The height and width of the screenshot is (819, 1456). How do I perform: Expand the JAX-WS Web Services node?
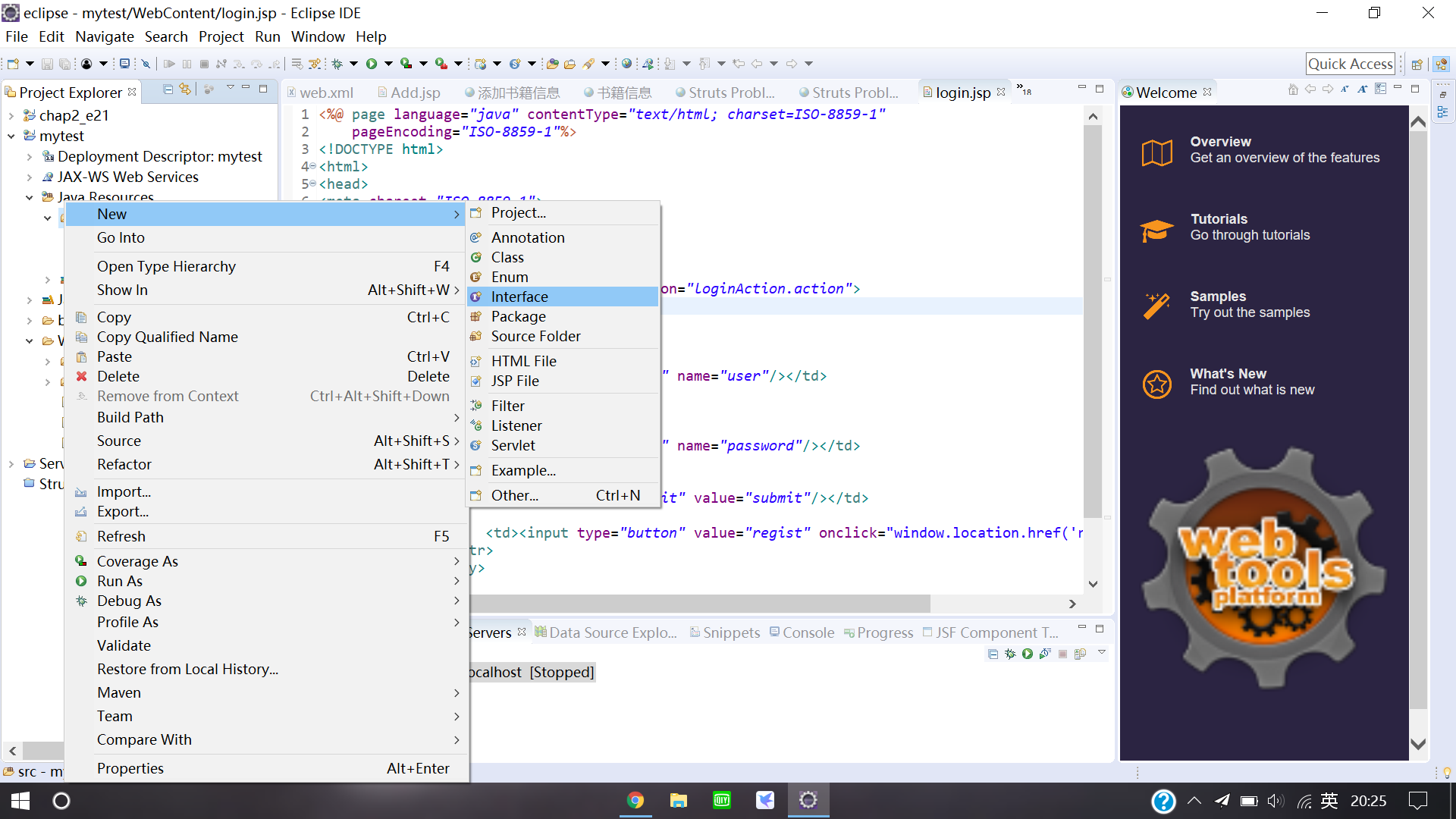tap(30, 177)
